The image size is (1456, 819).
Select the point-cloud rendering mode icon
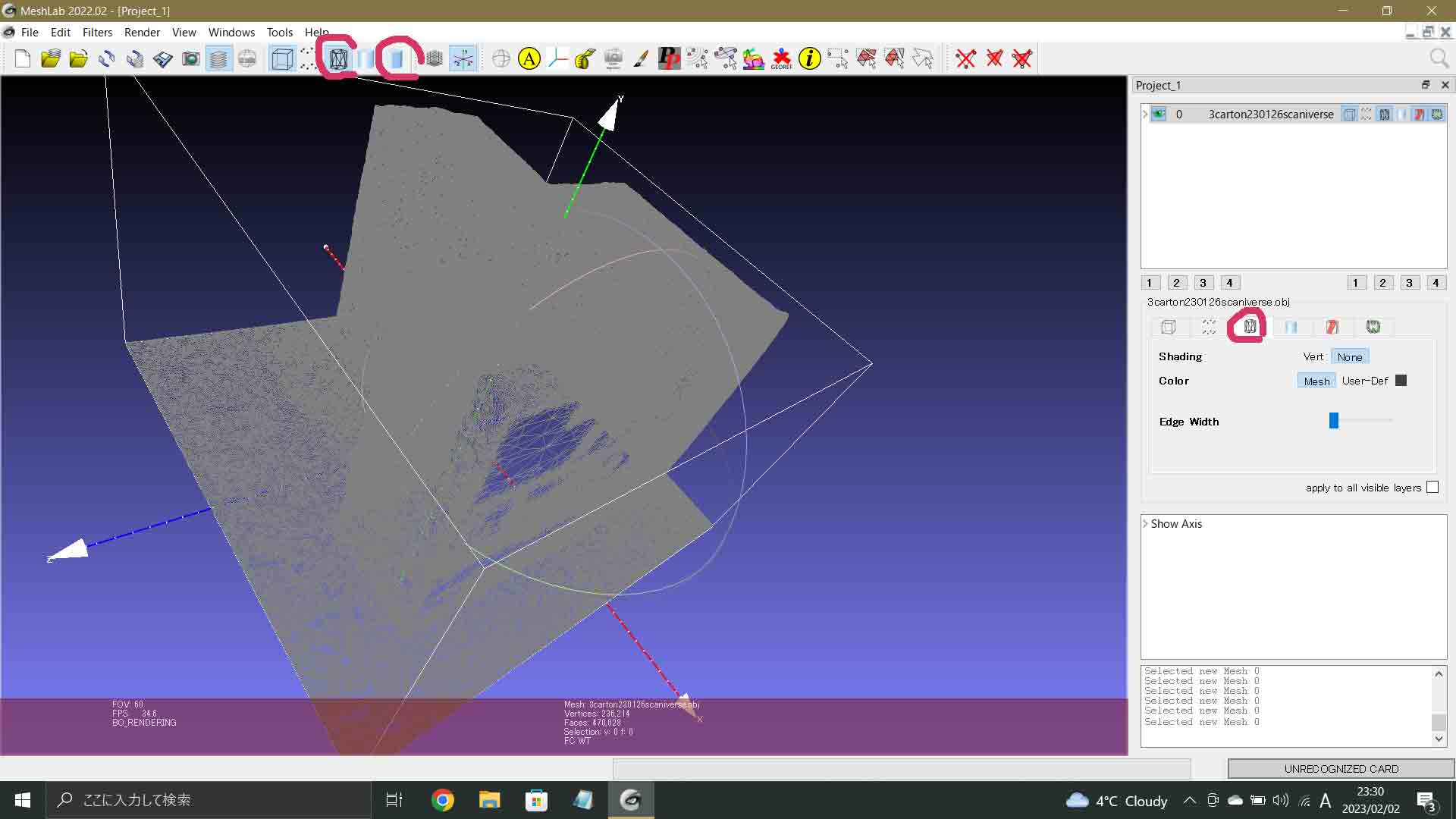tap(309, 58)
